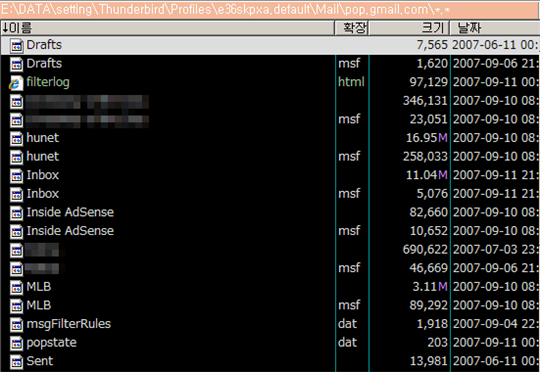The height and width of the screenshot is (372, 540).
Task: Click the icon of the 690,622 byte file
Action: 16,250
